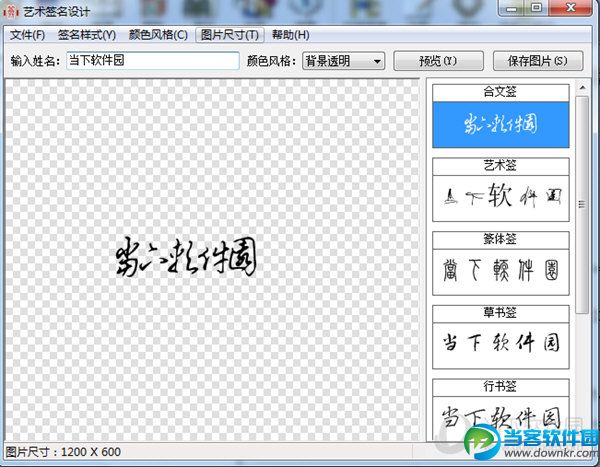Select the 行书签 signature thumbnail
The width and height of the screenshot is (600, 467).
(x=501, y=418)
